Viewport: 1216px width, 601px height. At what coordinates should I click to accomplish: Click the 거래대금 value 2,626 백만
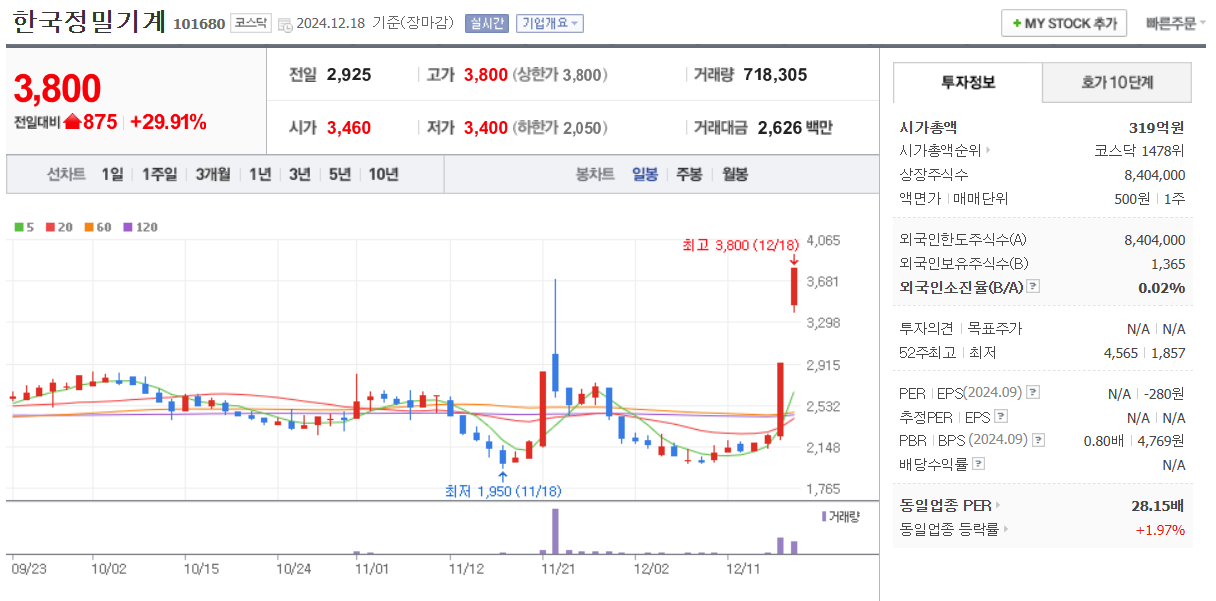[795, 127]
